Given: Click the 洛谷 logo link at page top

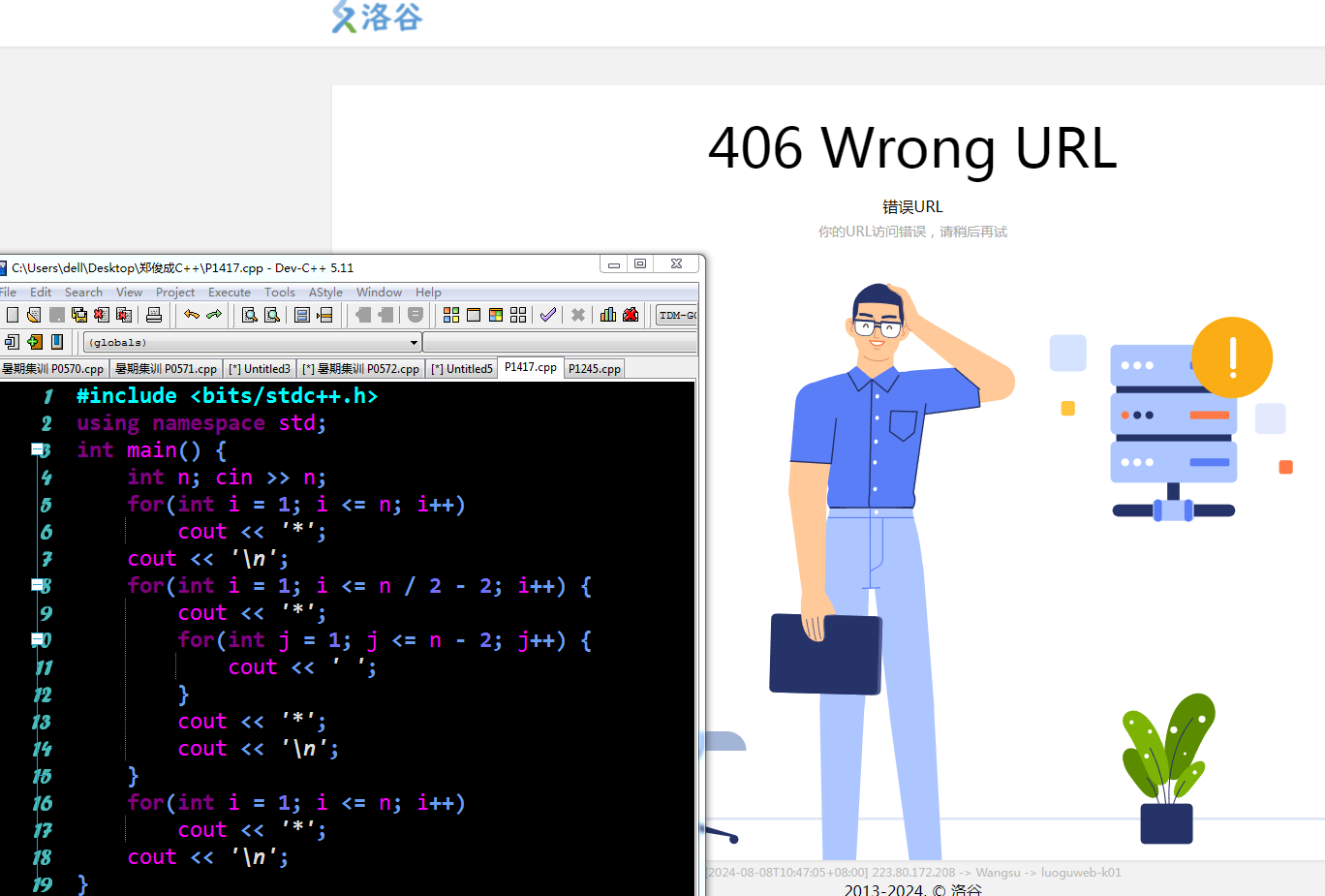Looking at the screenshot, I should point(377,17).
